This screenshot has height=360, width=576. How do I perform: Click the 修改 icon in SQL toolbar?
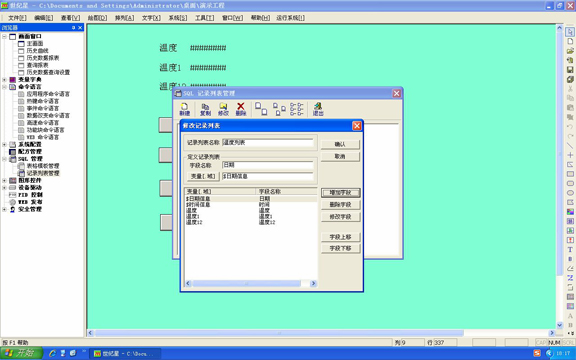[223, 109]
